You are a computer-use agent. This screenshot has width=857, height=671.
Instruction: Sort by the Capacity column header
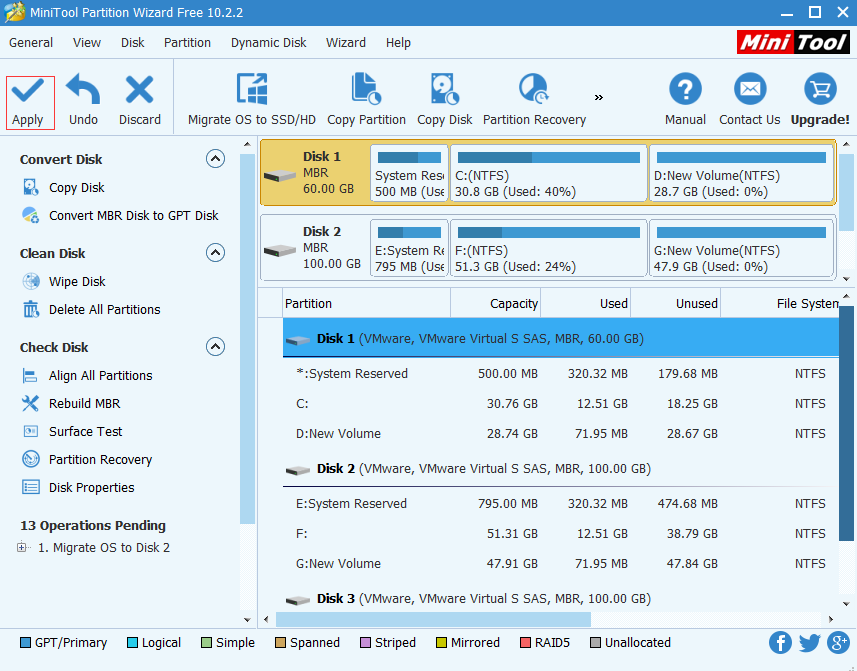(495, 303)
